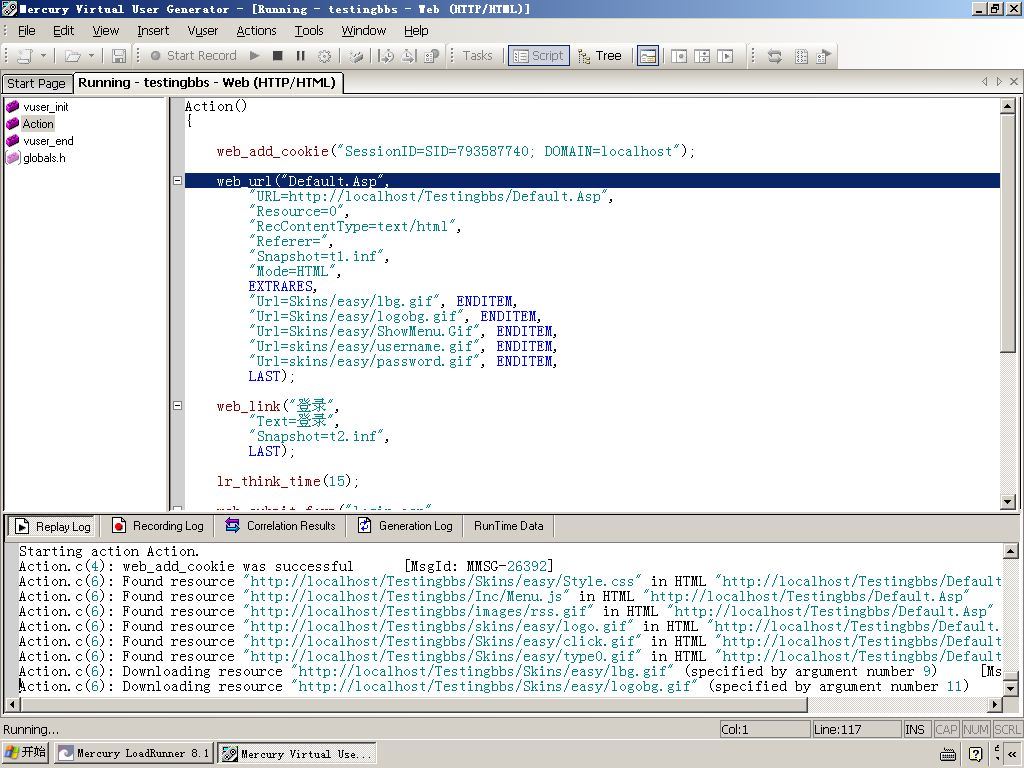Select Action in the script tree
Viewport: 1024px width, 768px height.
point(38,124)
